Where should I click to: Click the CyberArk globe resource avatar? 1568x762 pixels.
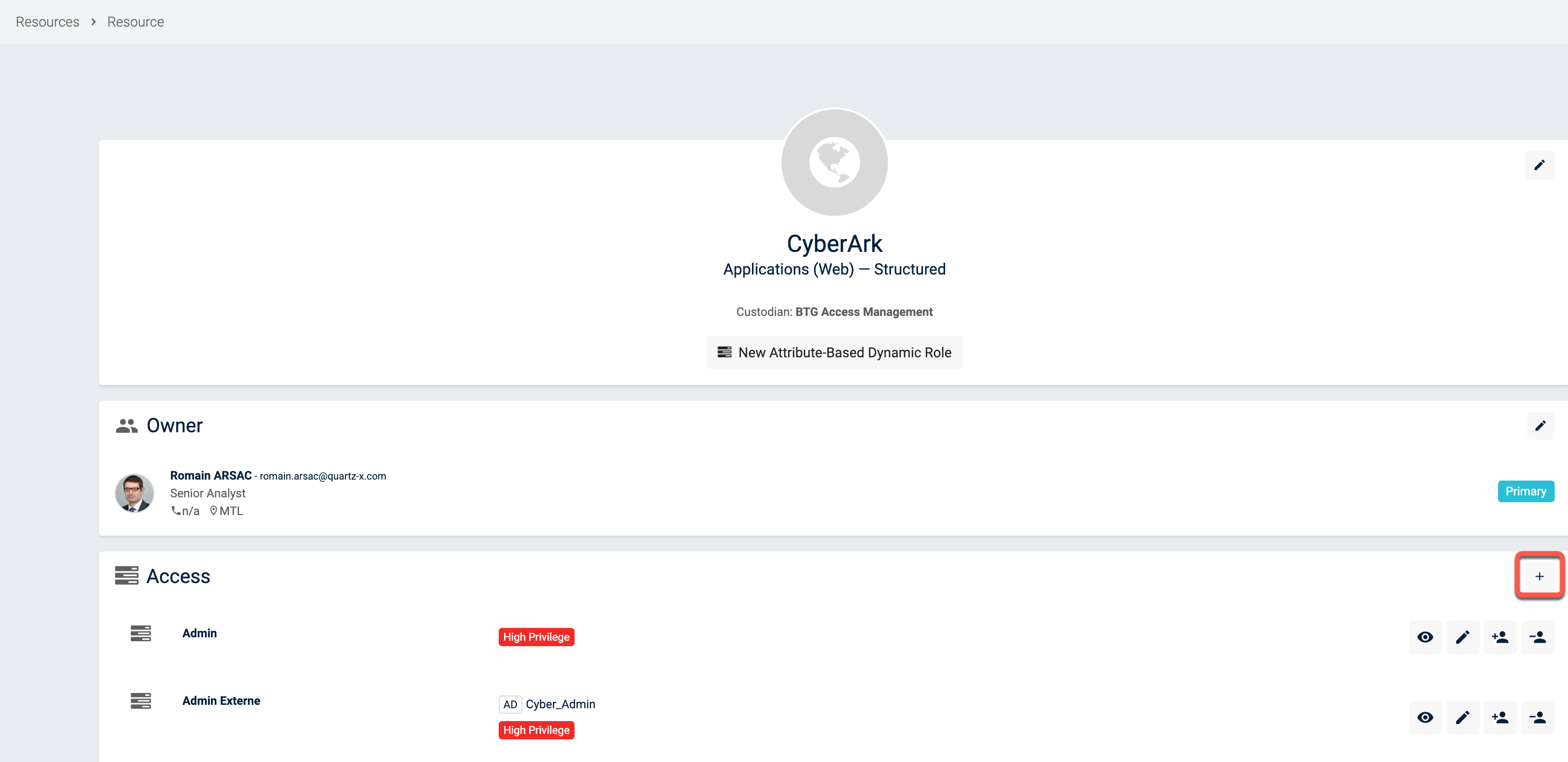click(834, 163)
